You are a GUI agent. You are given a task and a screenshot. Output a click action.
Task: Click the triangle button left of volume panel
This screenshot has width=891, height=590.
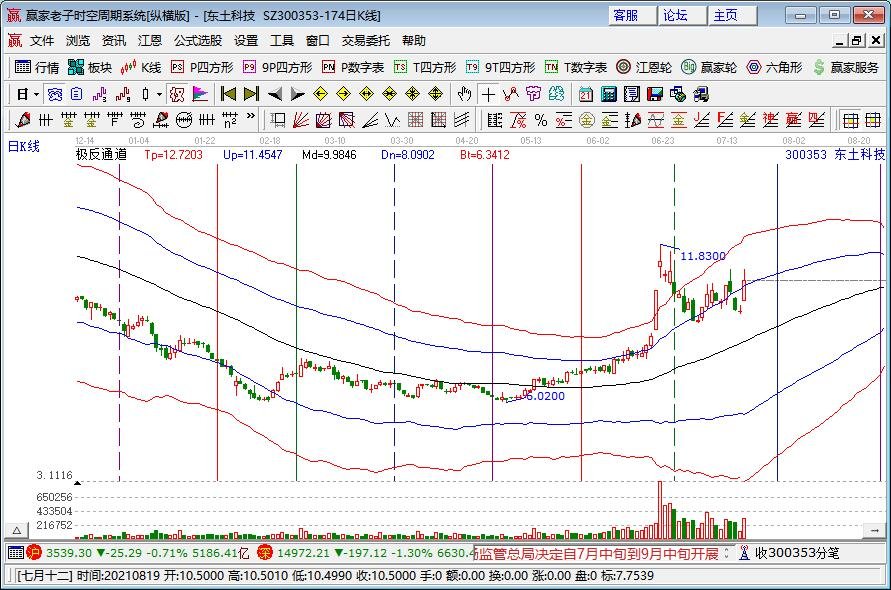pos(17,530)
